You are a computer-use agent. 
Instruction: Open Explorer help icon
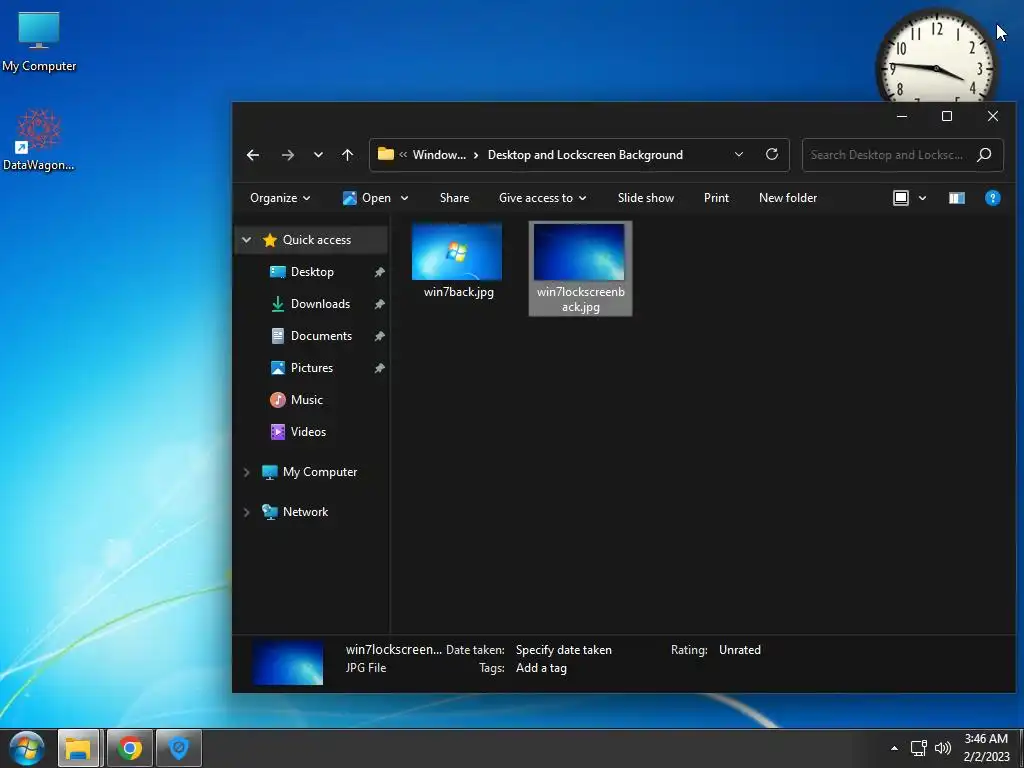coord(993,198)
